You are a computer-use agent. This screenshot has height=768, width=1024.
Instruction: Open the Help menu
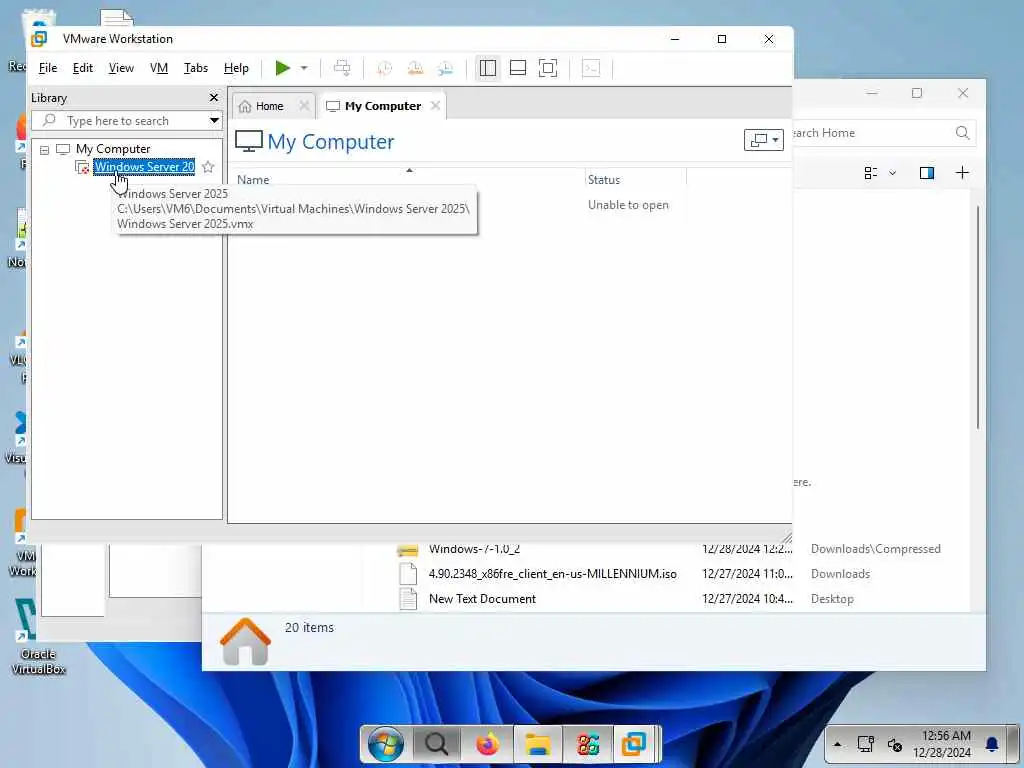(236, 68)
